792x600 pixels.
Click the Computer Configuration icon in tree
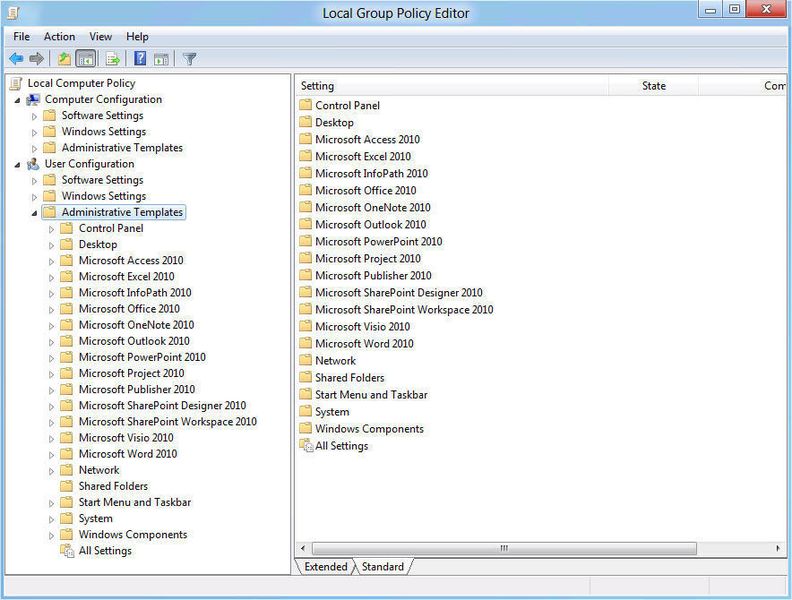pos(33,99)
